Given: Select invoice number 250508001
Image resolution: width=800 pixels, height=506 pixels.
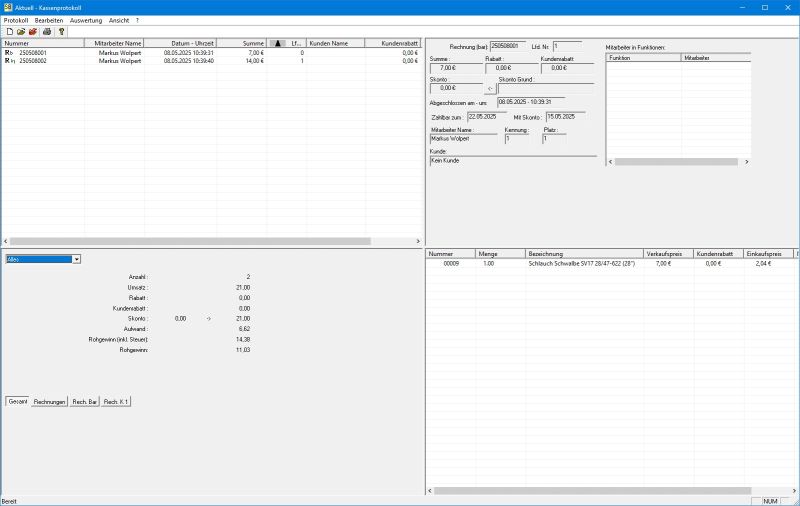Looking at the screenshot, I should 33,53.
